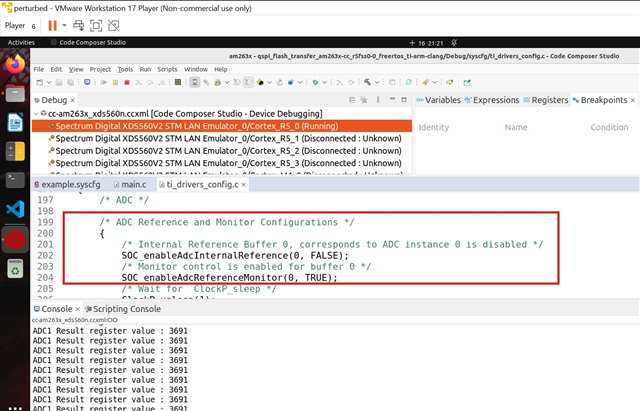
Task: Open File menu
Action: [x=39, y=69]
